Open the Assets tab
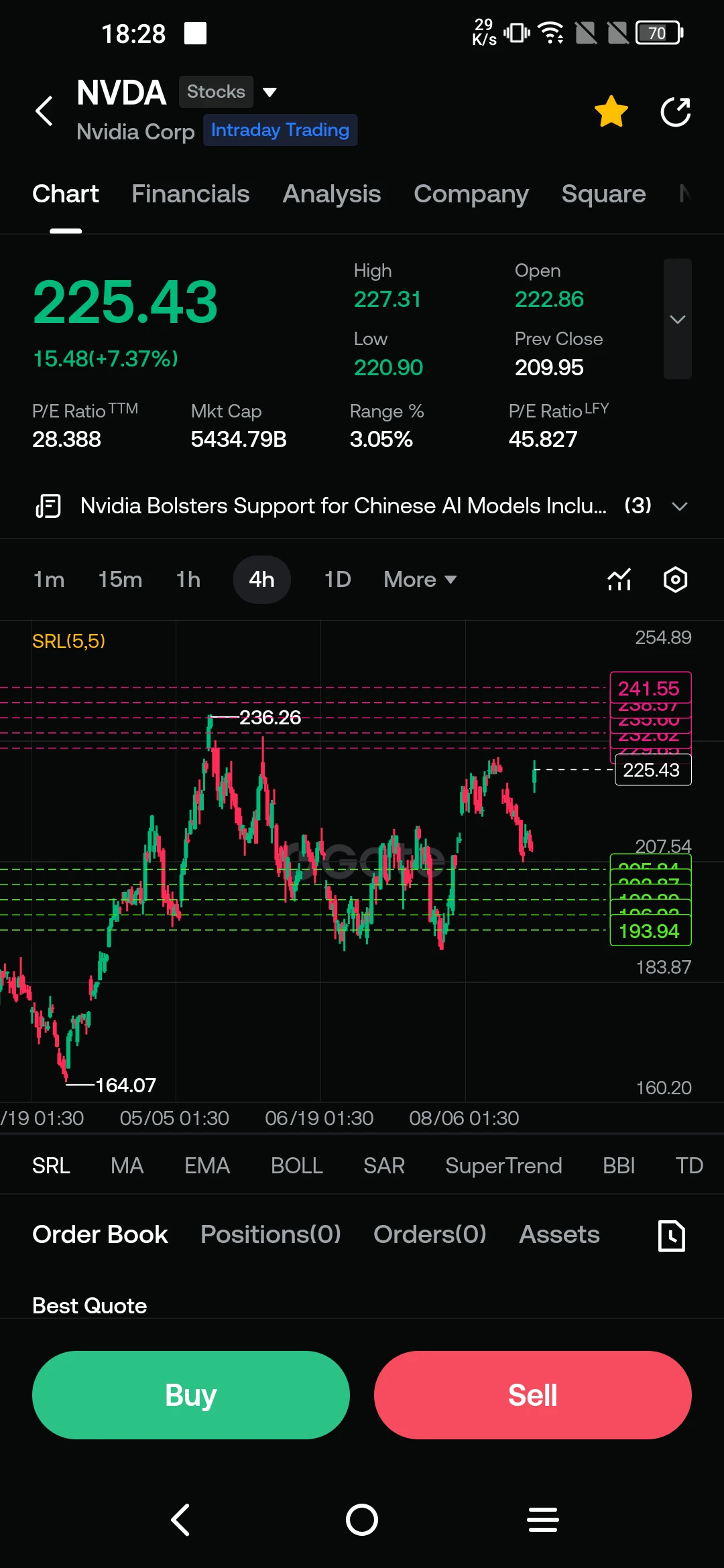This screenshot has width=724, height=1568. [560, 1234]
